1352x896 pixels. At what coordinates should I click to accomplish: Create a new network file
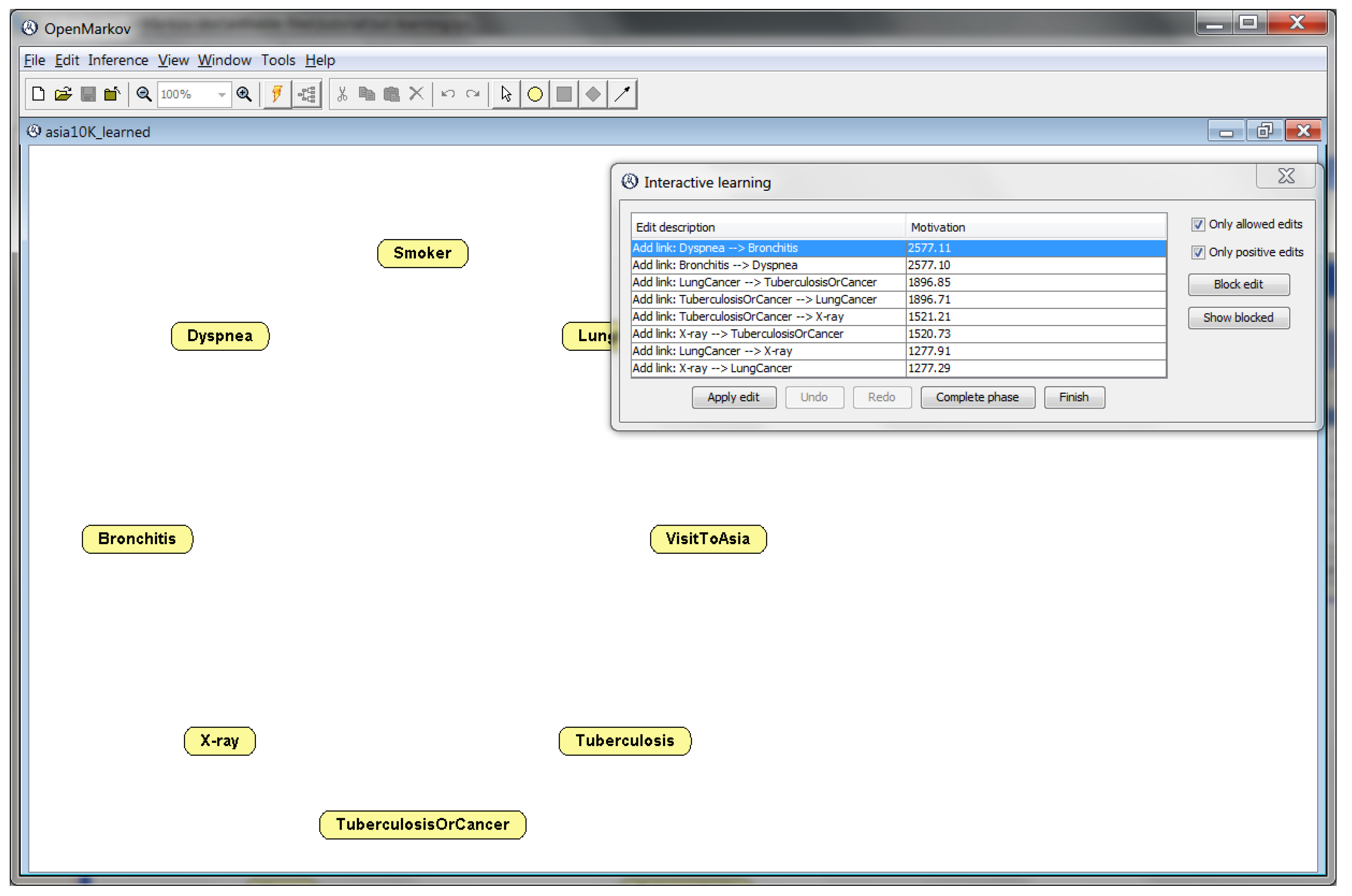tap(38, 94)
